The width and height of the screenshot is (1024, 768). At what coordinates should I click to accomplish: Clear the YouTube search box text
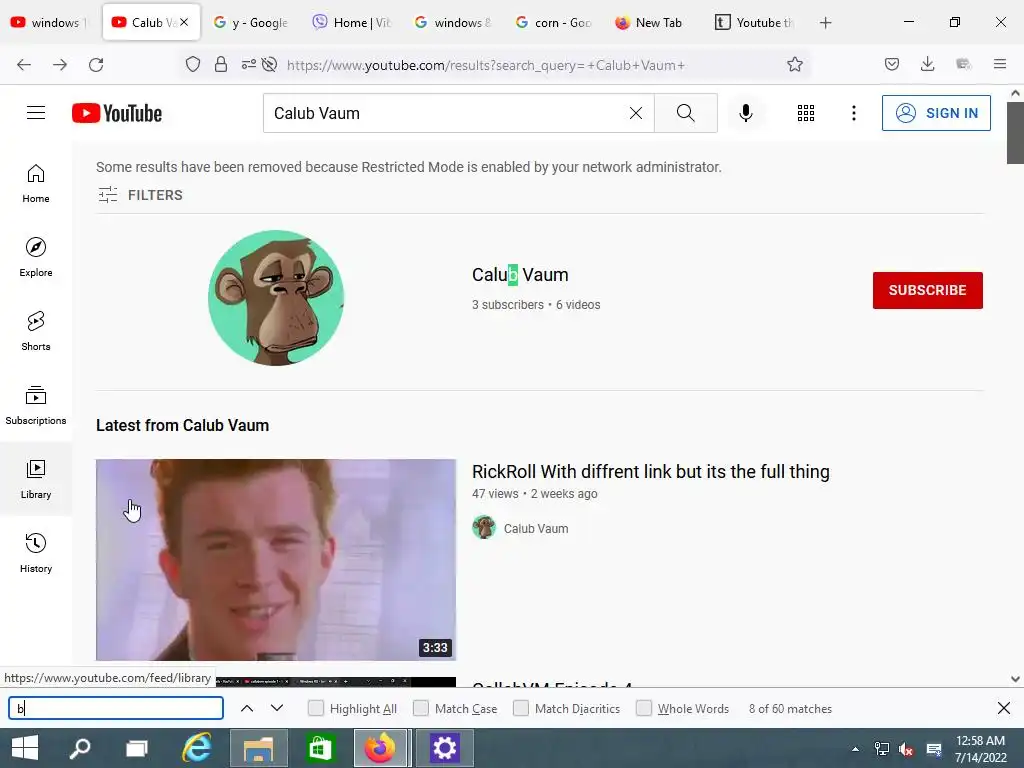(x=635, y=113)
